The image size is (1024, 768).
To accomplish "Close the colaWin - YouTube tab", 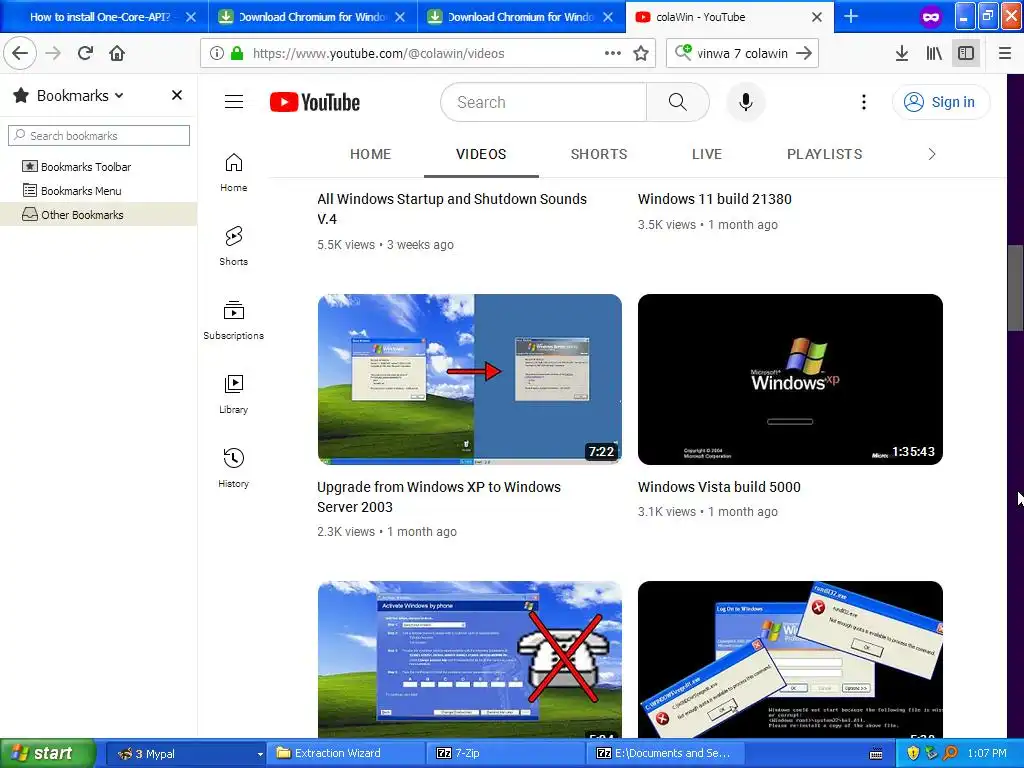I will coord(816,17).
